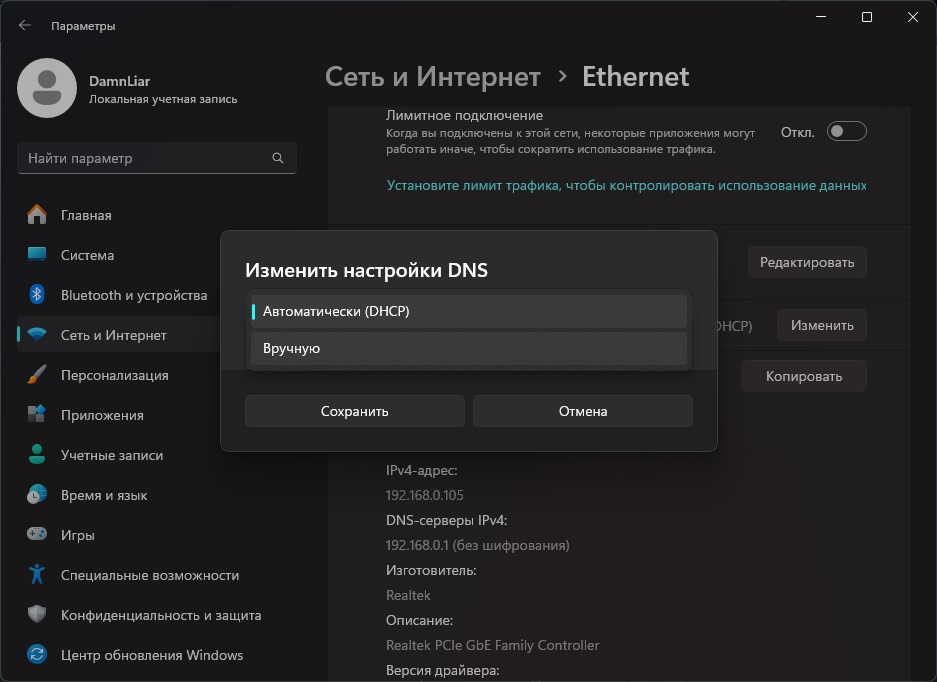The width and height of the screenshot is (937, 682).
Task: Click the Найти параметр search field
Action: click(x=145, y=158)
